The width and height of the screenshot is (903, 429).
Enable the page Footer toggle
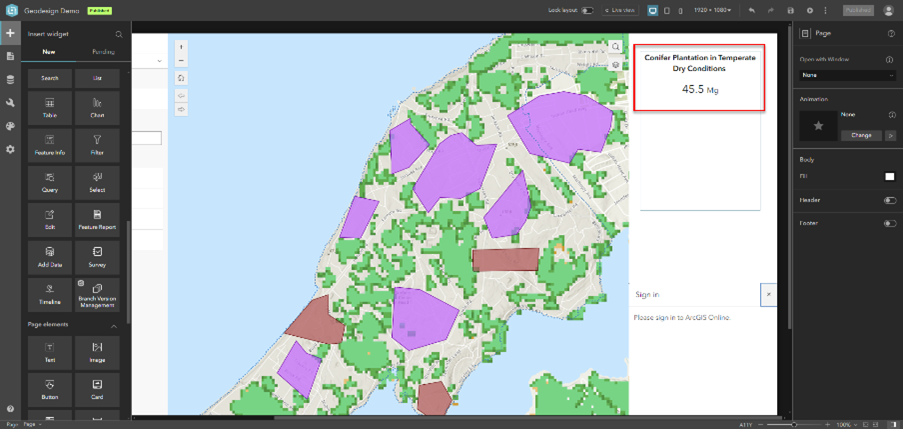890,223
